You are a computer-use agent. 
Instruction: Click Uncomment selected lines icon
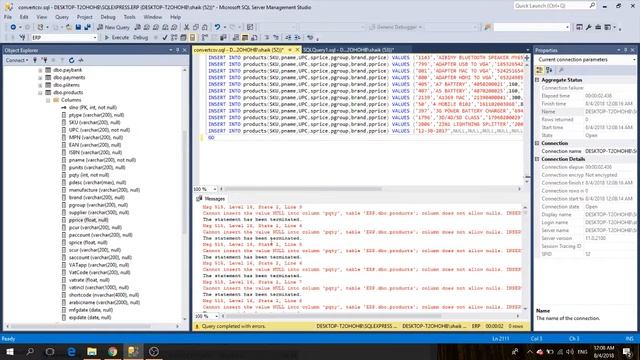(x=276, y=38)
